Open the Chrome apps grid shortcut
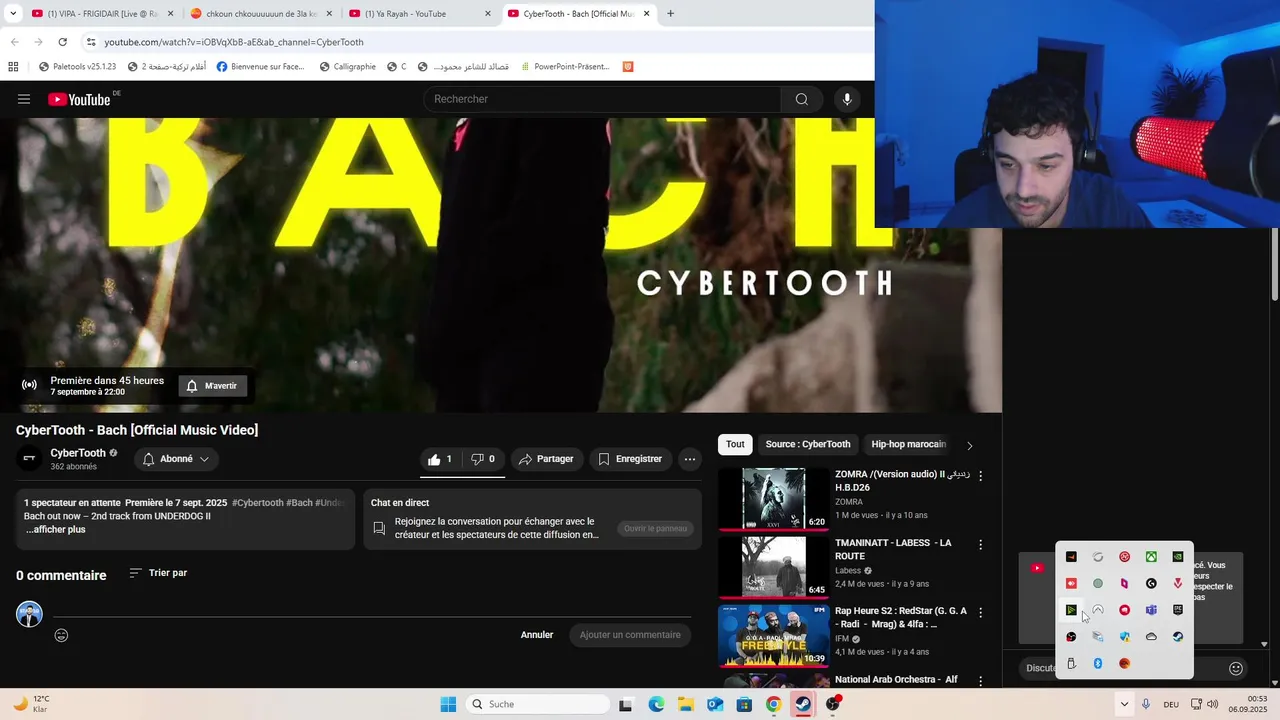This screenshot has width=1280, height=720. click(13, 67)
